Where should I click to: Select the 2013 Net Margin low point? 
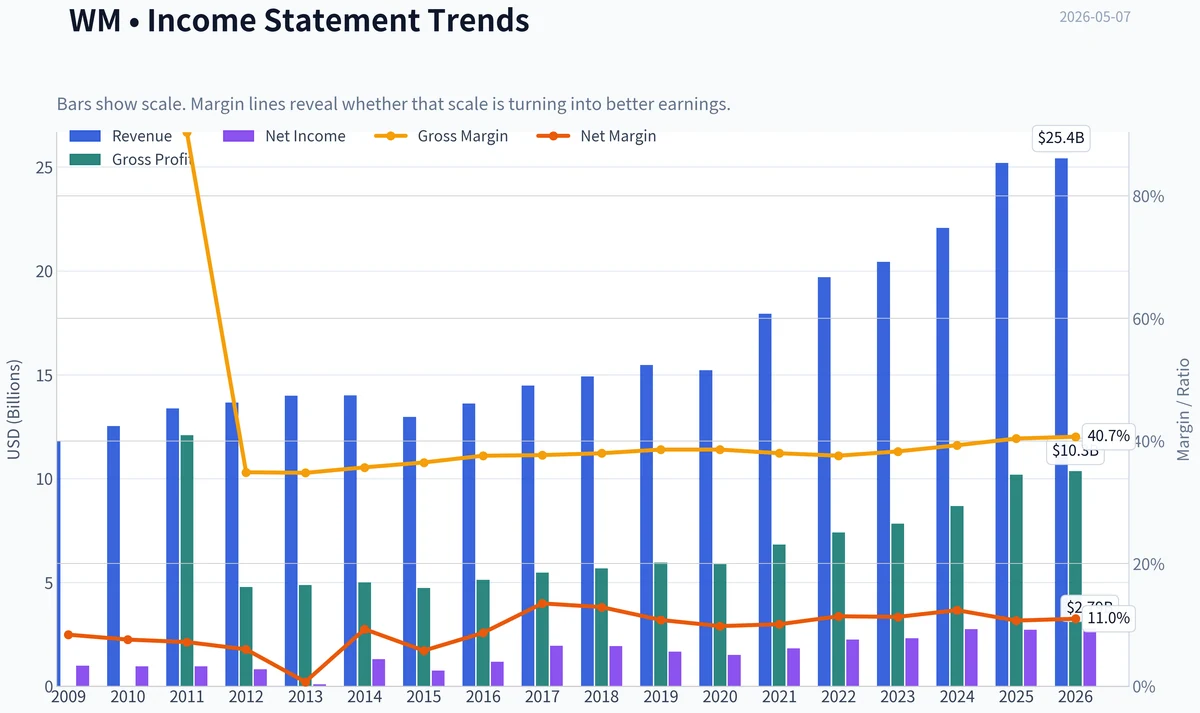pos(305,681)
